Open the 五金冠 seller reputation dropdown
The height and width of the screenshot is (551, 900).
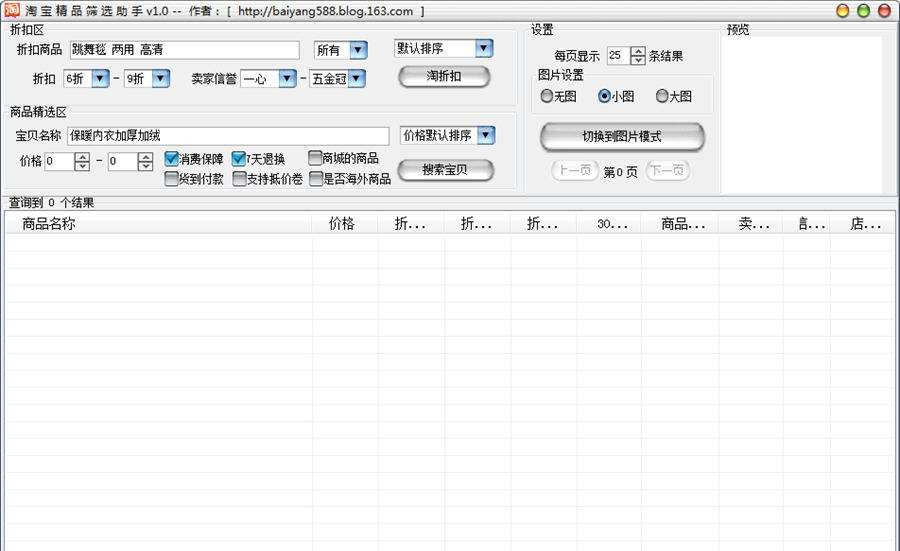click(356, 79)
